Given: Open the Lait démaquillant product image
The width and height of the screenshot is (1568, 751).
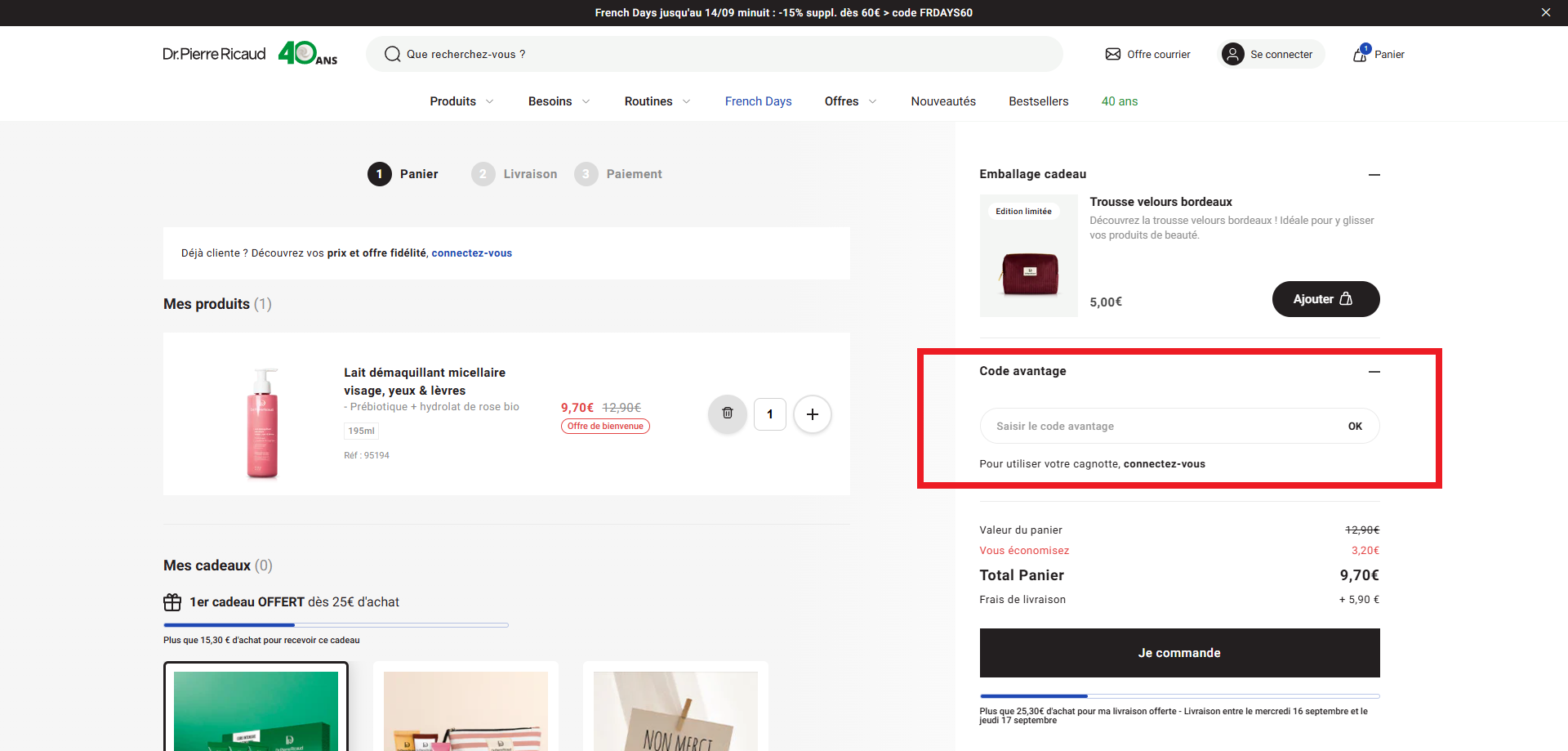Looking at the screenshot, I should point(262,423).
